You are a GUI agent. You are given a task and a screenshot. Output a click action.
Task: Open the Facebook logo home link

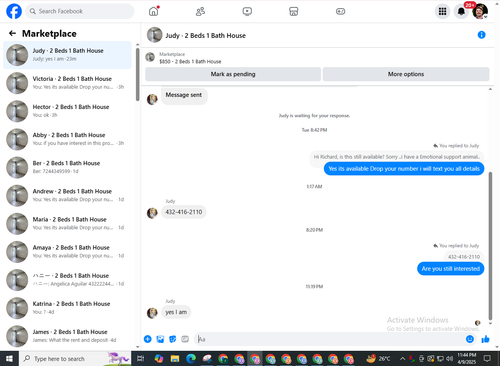point(14,11)
